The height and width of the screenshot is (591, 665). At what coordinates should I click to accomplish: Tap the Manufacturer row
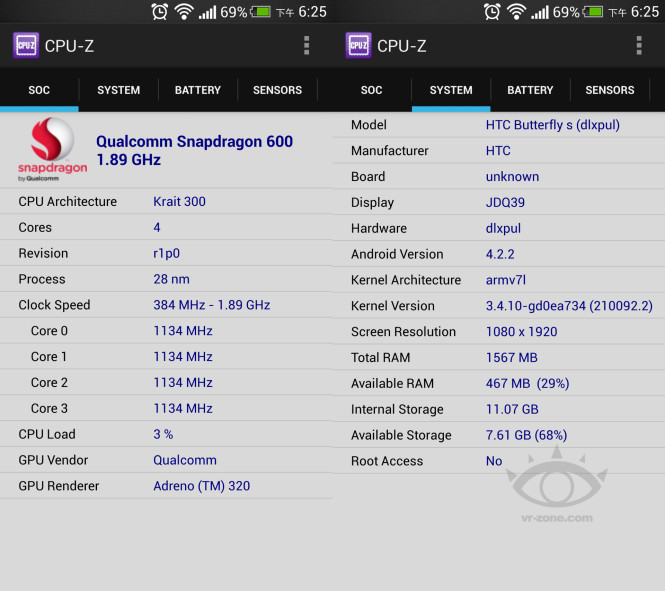(x=499, y=151)
